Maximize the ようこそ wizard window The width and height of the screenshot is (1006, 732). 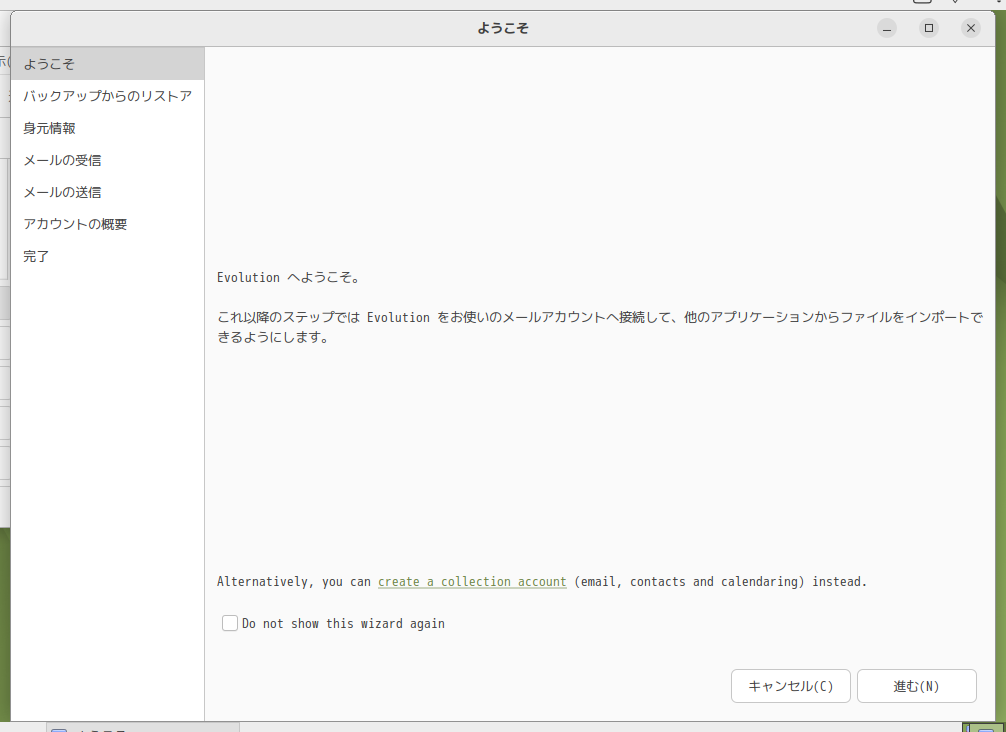coord(928,28)
